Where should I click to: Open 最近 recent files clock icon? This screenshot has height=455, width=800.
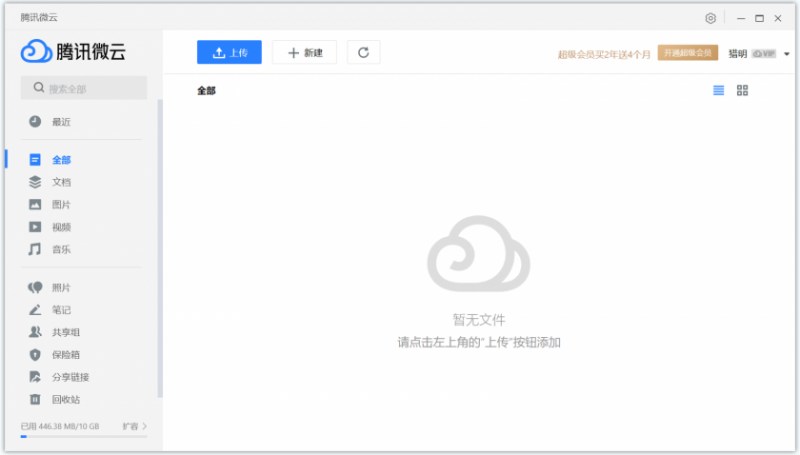point(35,122)
